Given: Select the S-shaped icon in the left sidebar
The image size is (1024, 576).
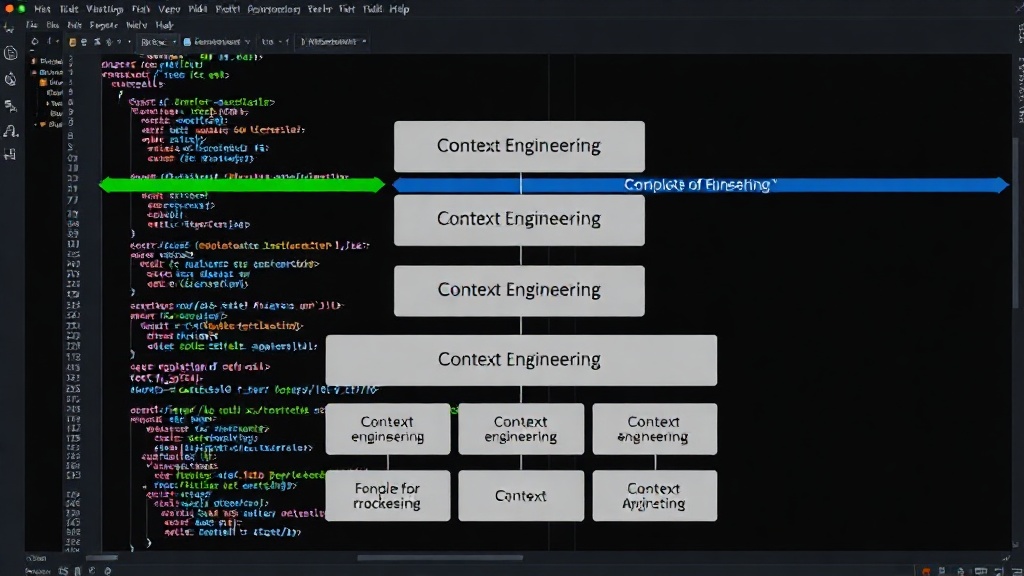Looking at the screenshot, I should click(x=10, y=105).
